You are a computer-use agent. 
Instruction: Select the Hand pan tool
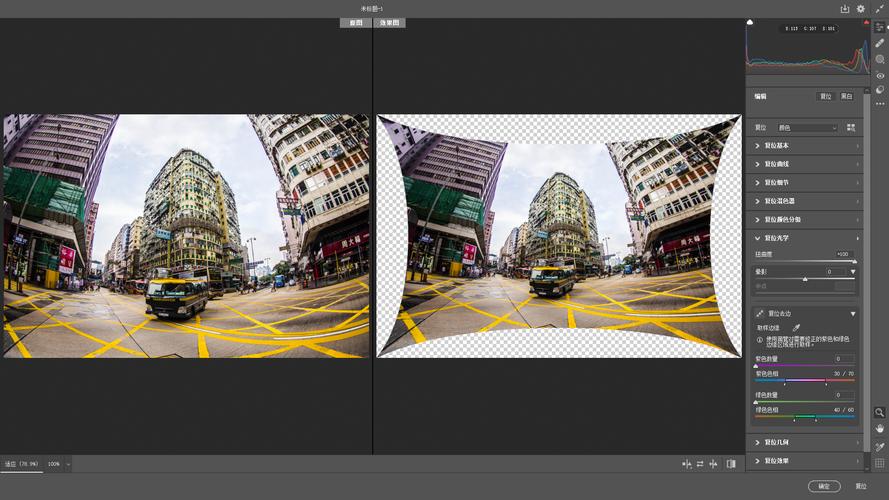pyautogui.click(x=879, y=429)
